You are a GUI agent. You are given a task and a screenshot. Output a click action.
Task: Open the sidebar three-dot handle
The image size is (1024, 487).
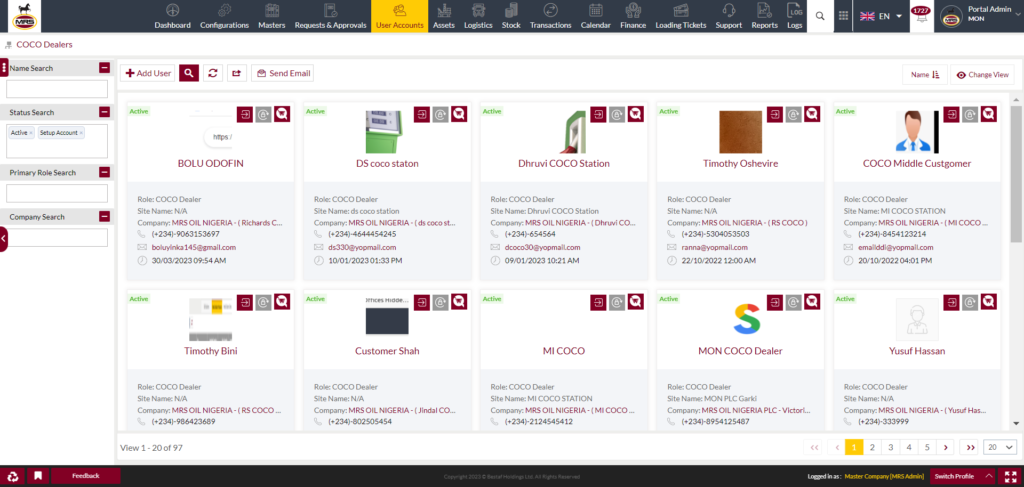tap(4, 68)
